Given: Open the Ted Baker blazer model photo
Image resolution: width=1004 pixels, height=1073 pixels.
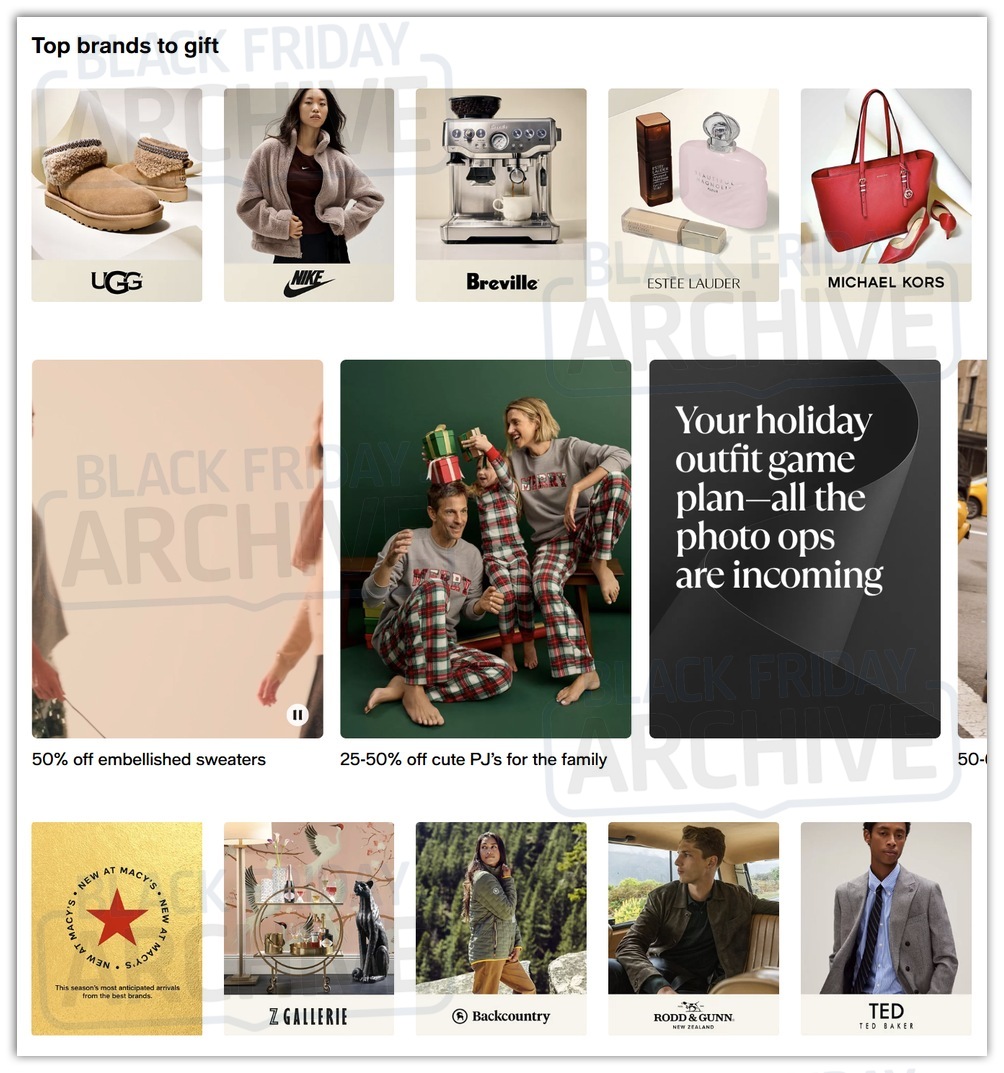Looking at the screenshot, I should (x=886, y=908).
